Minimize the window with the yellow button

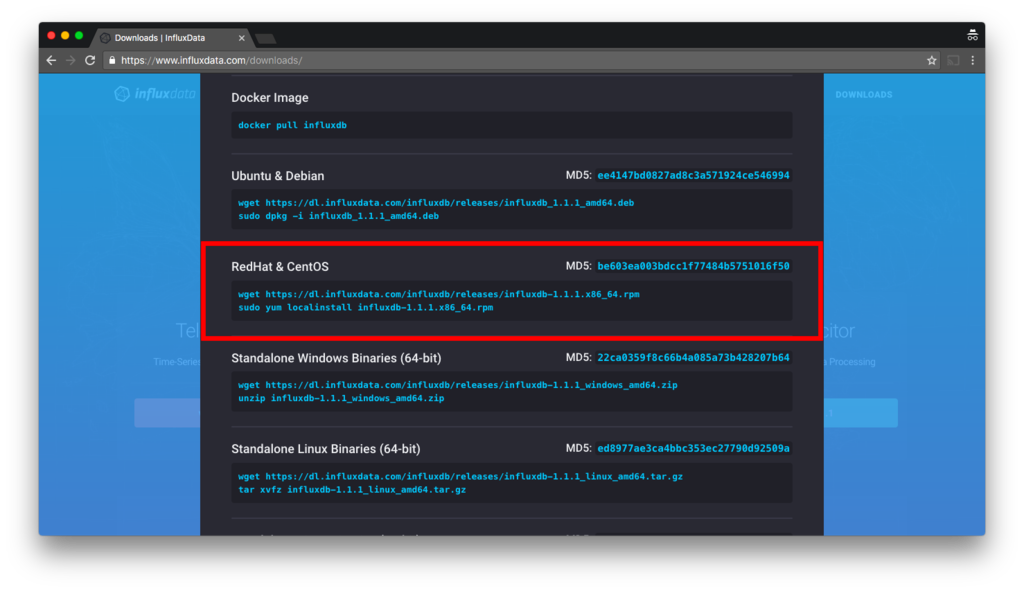65,36
